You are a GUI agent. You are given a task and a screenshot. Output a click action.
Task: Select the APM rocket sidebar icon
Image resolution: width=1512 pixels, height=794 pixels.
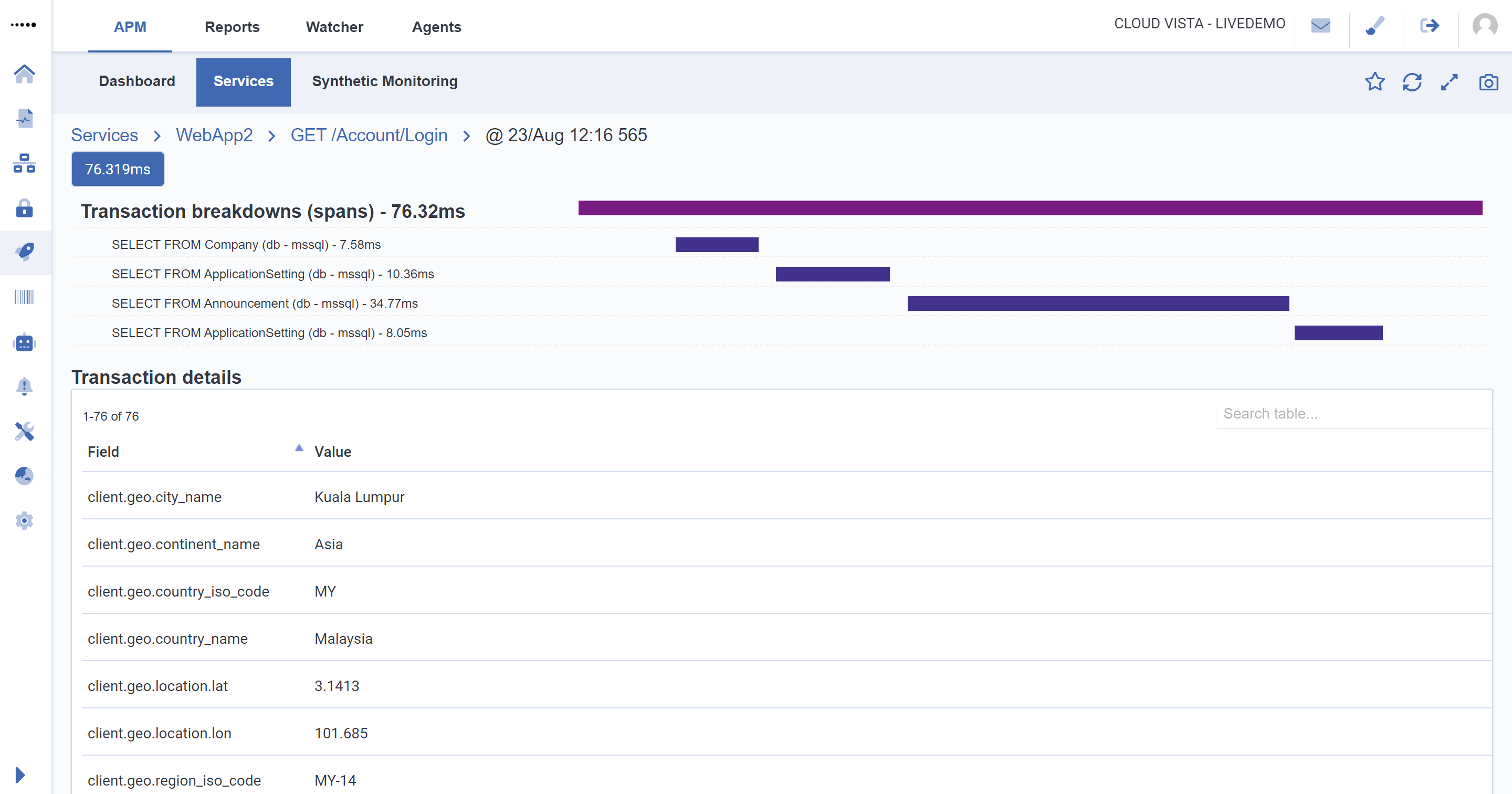point(24,253)
